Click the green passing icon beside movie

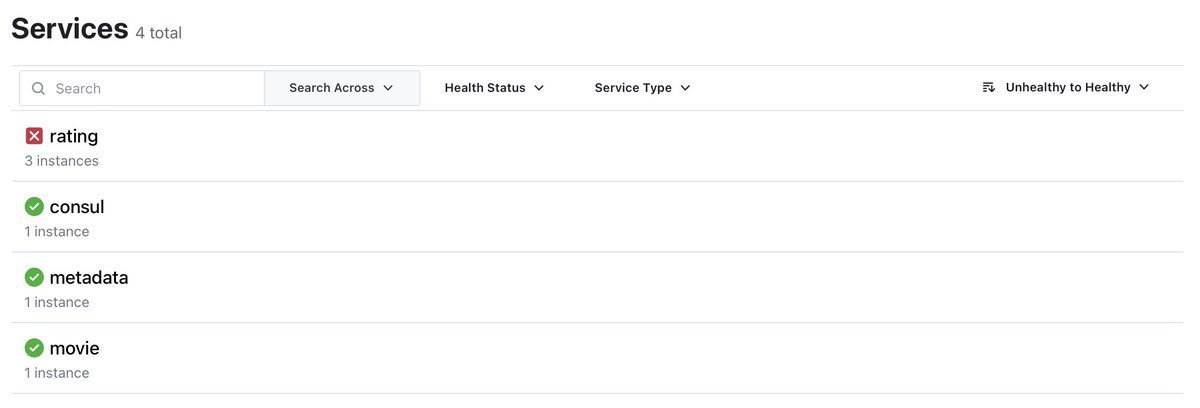[34, 348]
